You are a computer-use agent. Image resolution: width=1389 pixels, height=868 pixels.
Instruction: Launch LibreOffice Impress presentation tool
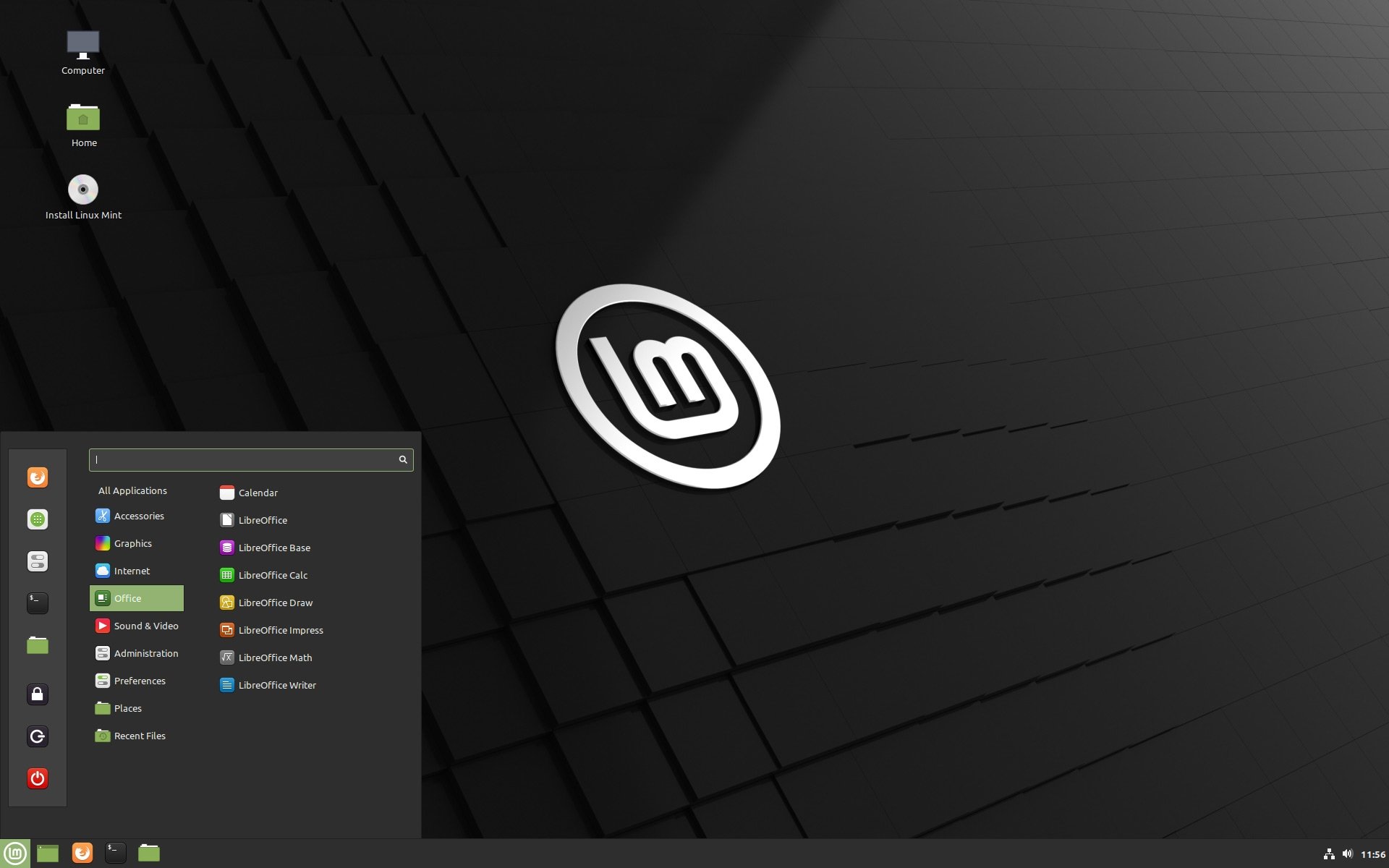[x=281, y=629]
